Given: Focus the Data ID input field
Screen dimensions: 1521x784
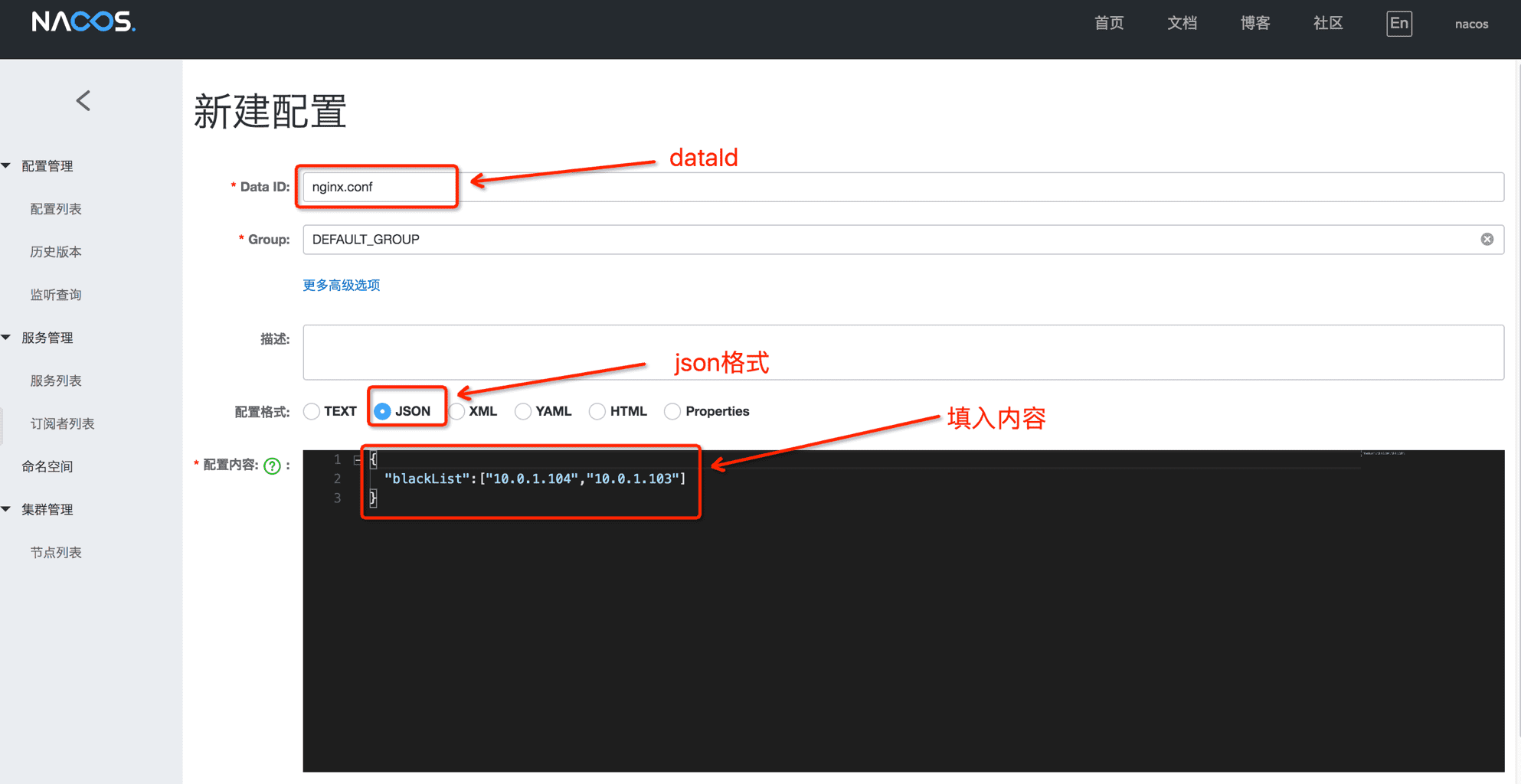Looking at the screenshot, I should coord(904,187).
